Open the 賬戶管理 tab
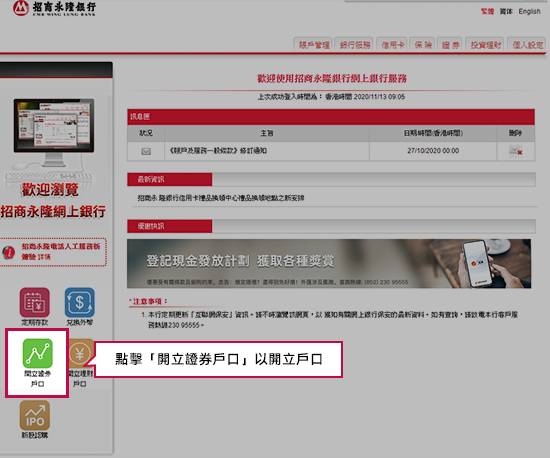The width and height of the screenshot is (550, 458). point(314,45)
